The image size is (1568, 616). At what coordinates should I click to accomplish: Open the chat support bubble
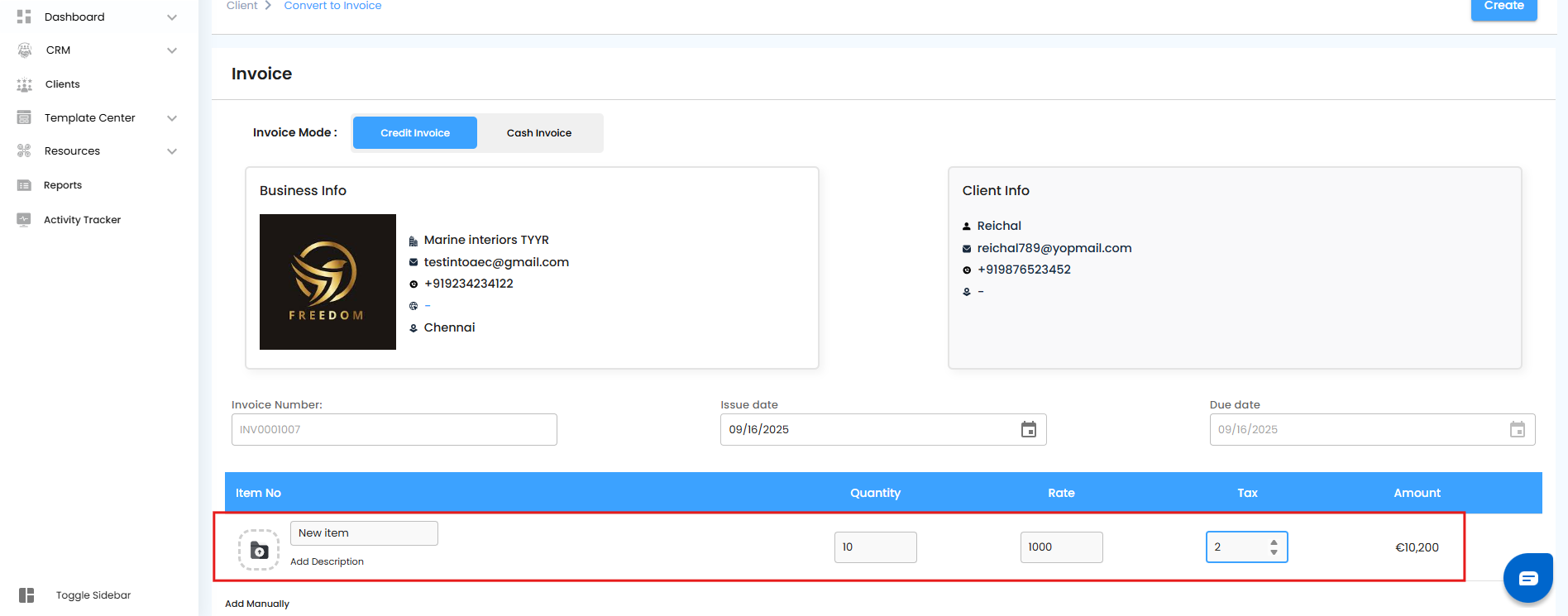pyautogui.click(x=1527, y=578)
